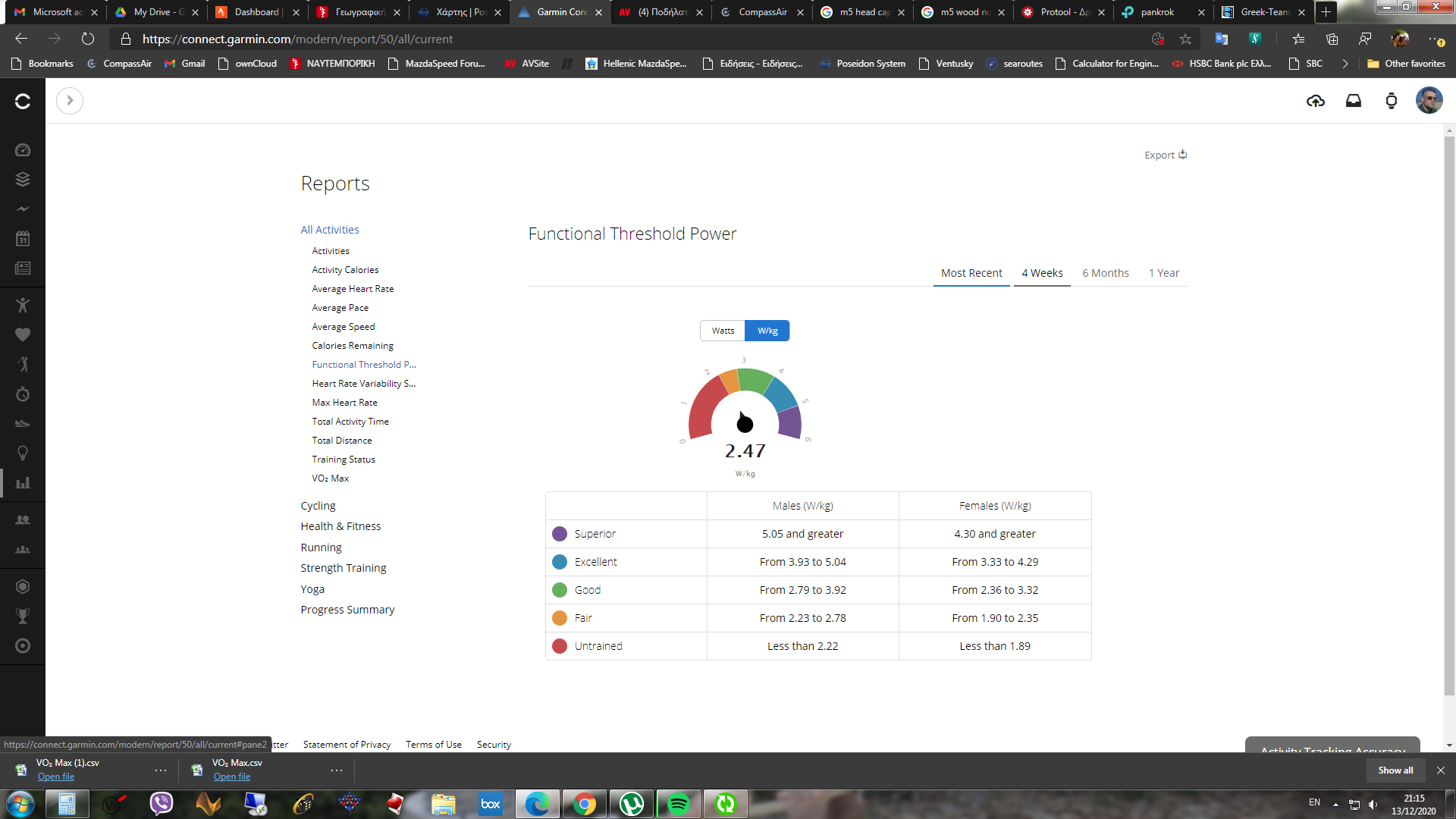This screenshot has height=819, width=1456.
Task: Select the 4 Weeks tab
Action: [1042, 273]
